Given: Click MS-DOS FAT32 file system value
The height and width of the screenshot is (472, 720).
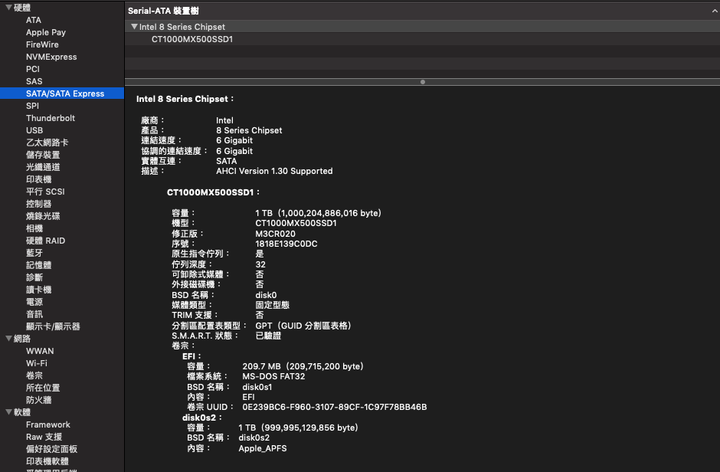Looking at the screenshot, I should point(274,376).
